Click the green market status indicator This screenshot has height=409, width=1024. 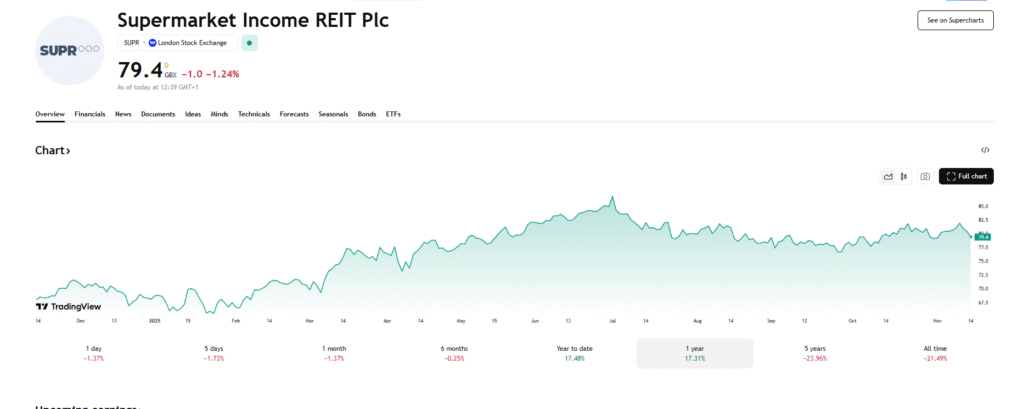250,43
